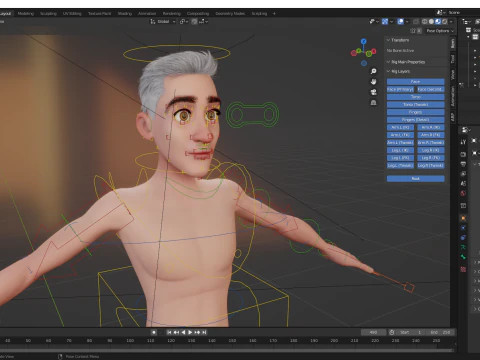Toggle the auto keying record button
The width and height of the screenshot is (480, 360).
[154, 332]
